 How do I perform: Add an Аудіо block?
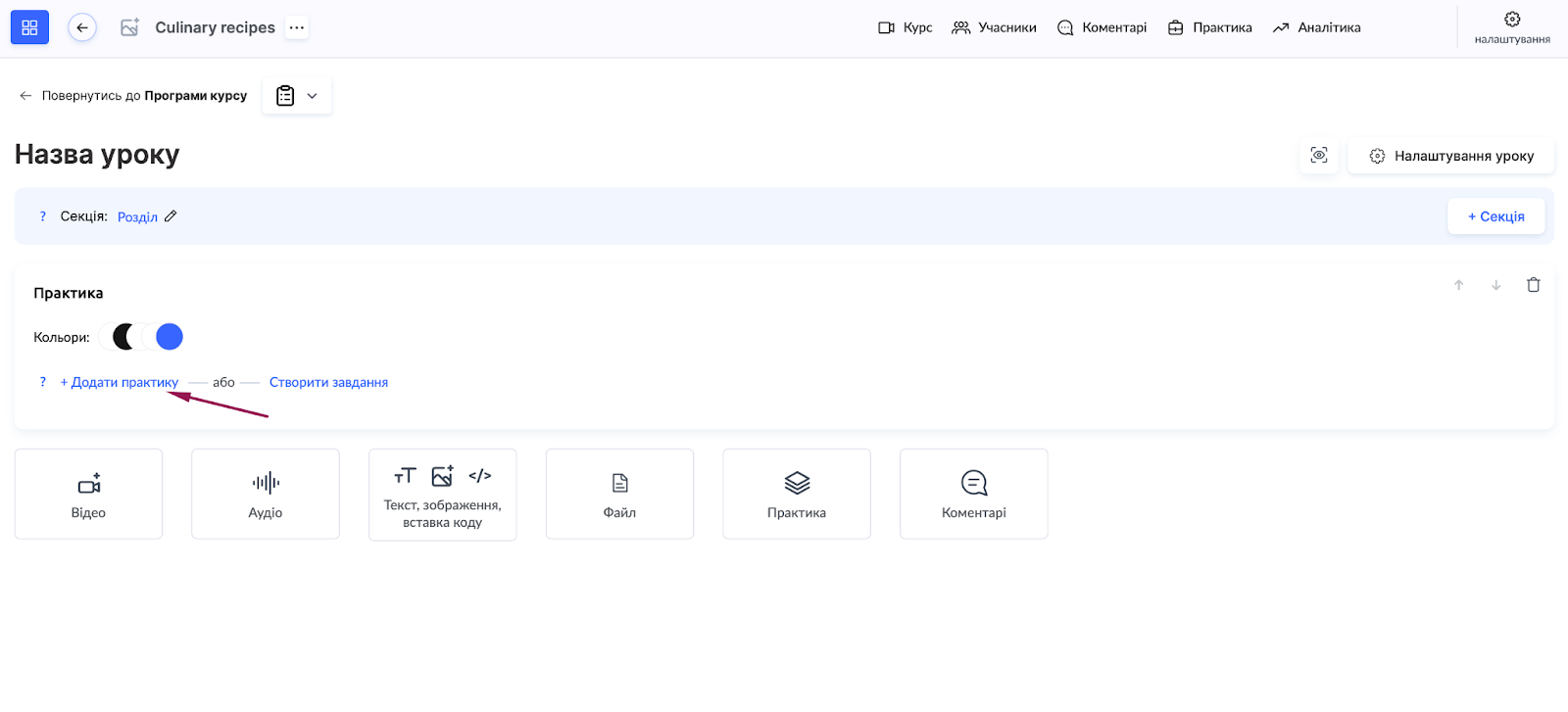coord(266,495)
